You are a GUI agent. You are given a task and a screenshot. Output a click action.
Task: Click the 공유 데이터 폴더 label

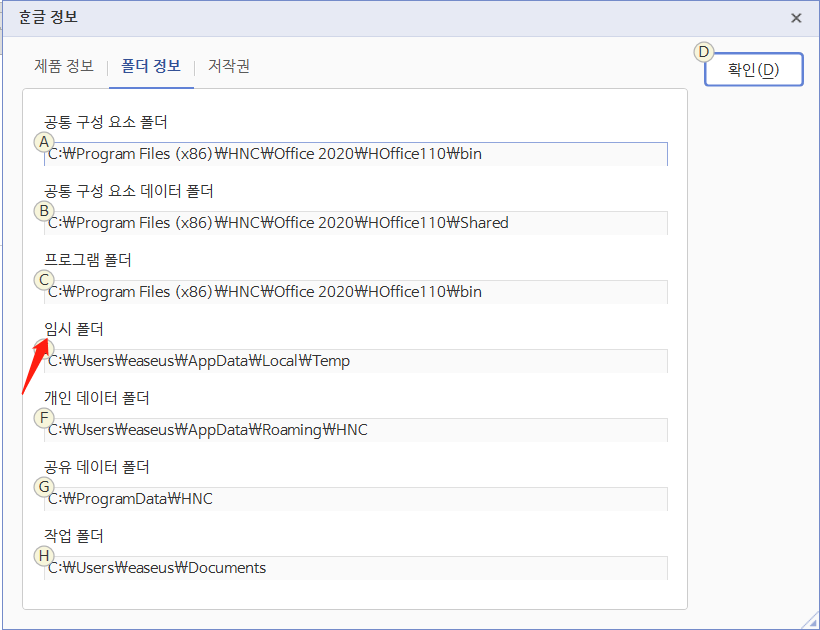pos(97,467)
